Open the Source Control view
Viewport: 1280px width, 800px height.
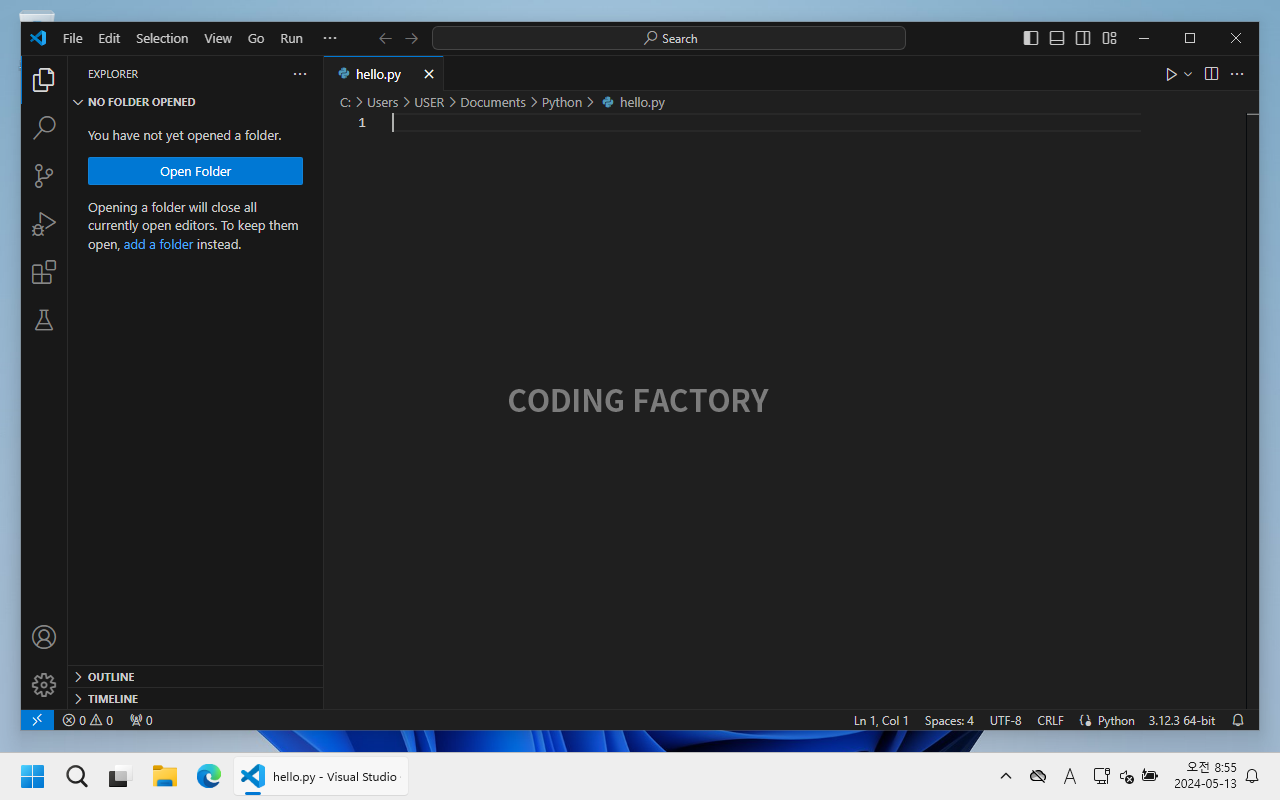click(44, 176)
